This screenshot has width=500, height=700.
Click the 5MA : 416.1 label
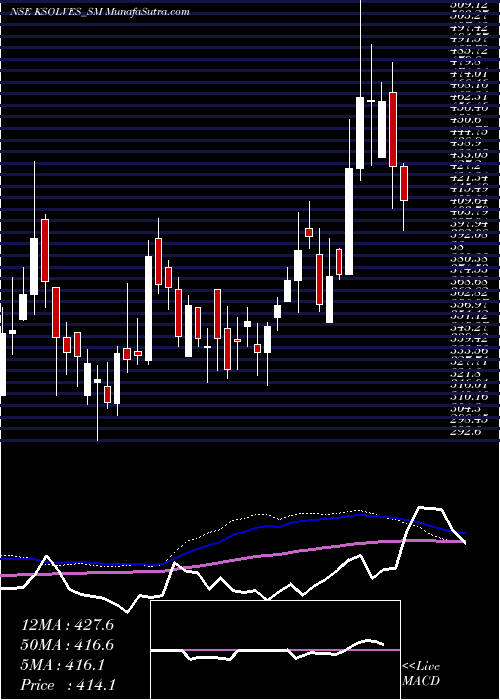click(63, 665)
